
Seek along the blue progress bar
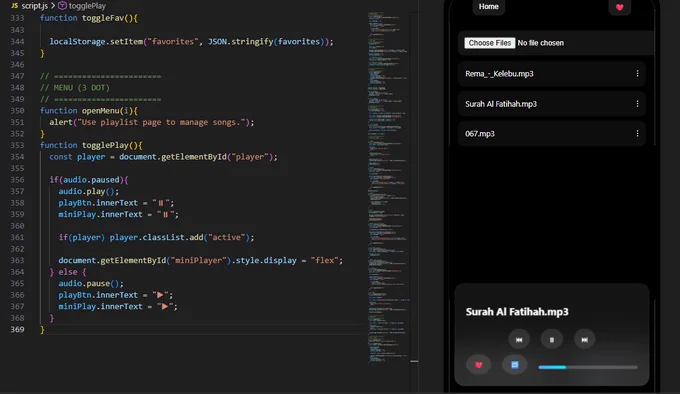pos(588,367)
